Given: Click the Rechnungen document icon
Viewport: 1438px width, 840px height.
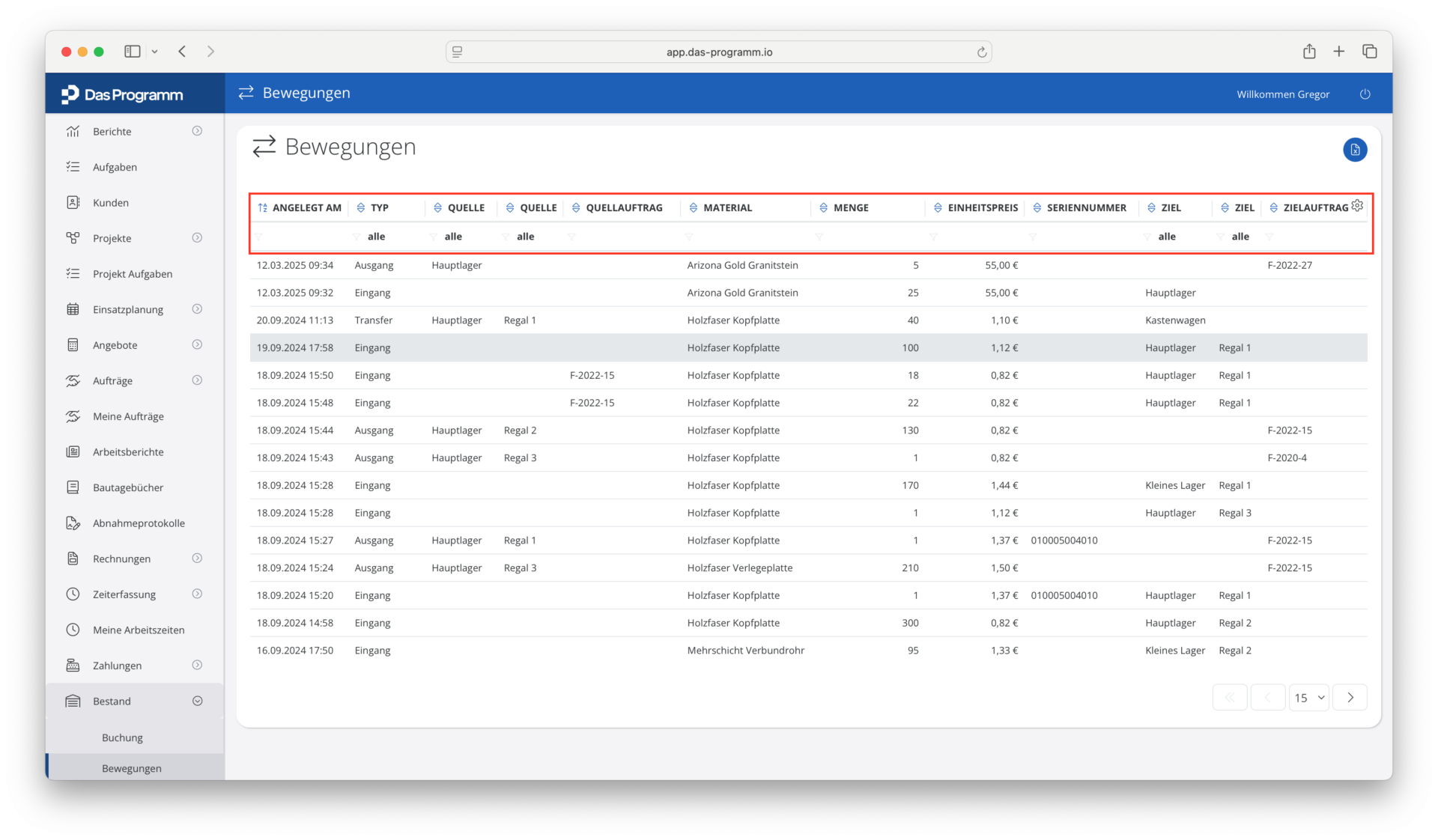Looking at the screenshot, I should (73, 559).
